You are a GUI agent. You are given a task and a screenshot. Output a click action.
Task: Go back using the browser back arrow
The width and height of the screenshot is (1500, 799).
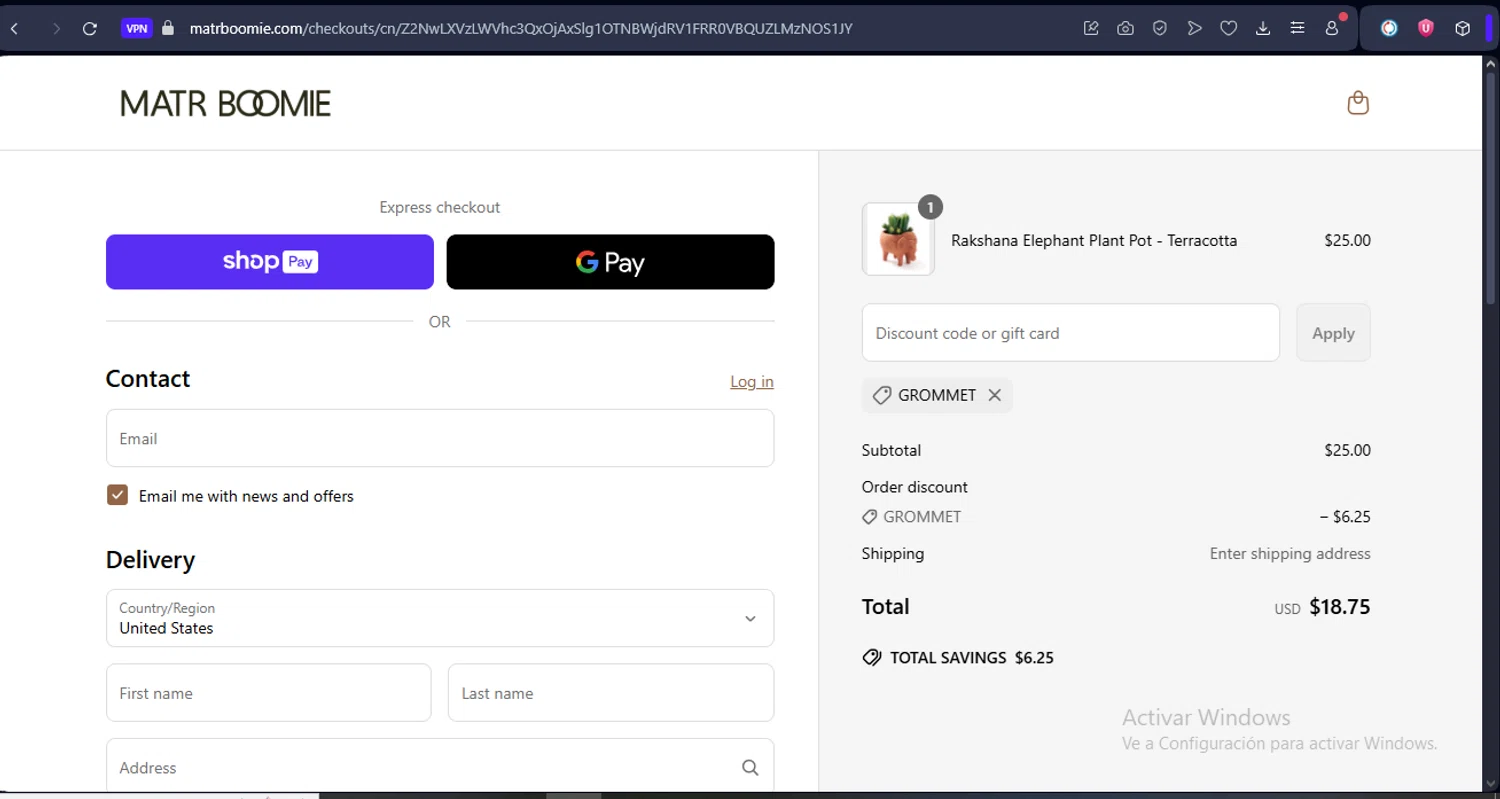14,29
